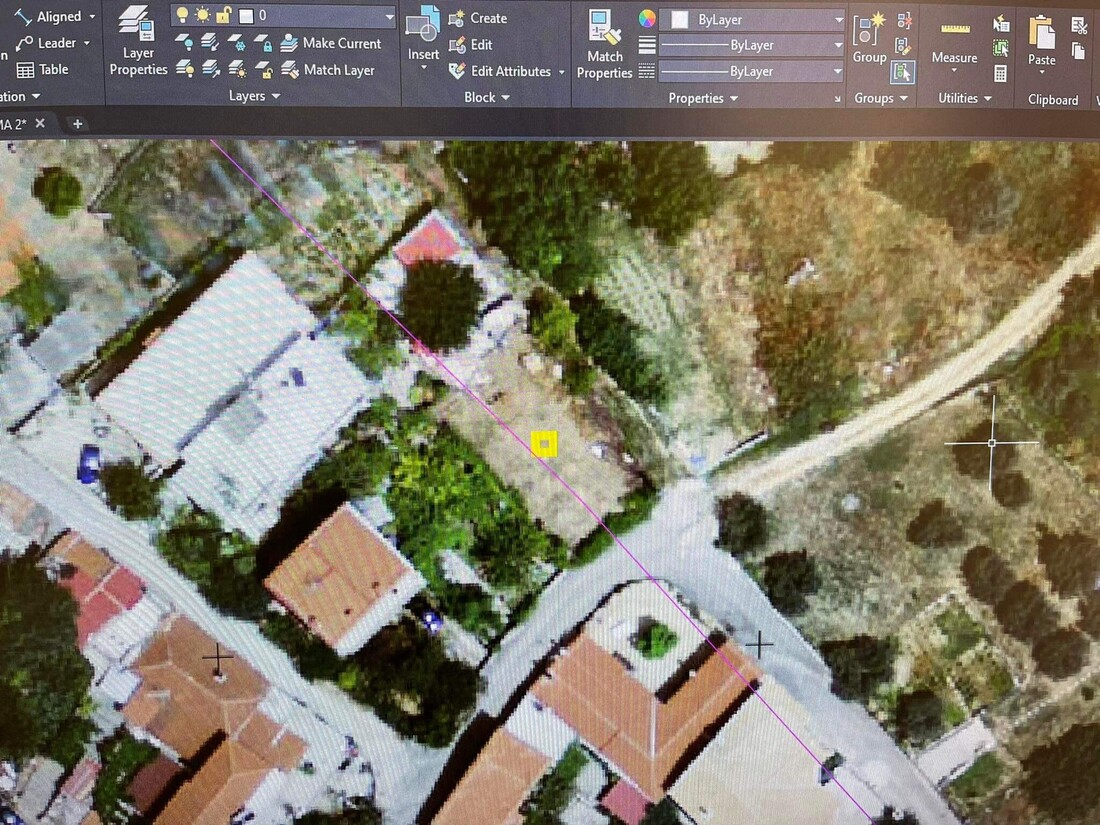The width and height of the screenshot is (1100, 825).
Task: Toggle the layer on/off lightbulb icon
Action: click(x=183, y=15)
